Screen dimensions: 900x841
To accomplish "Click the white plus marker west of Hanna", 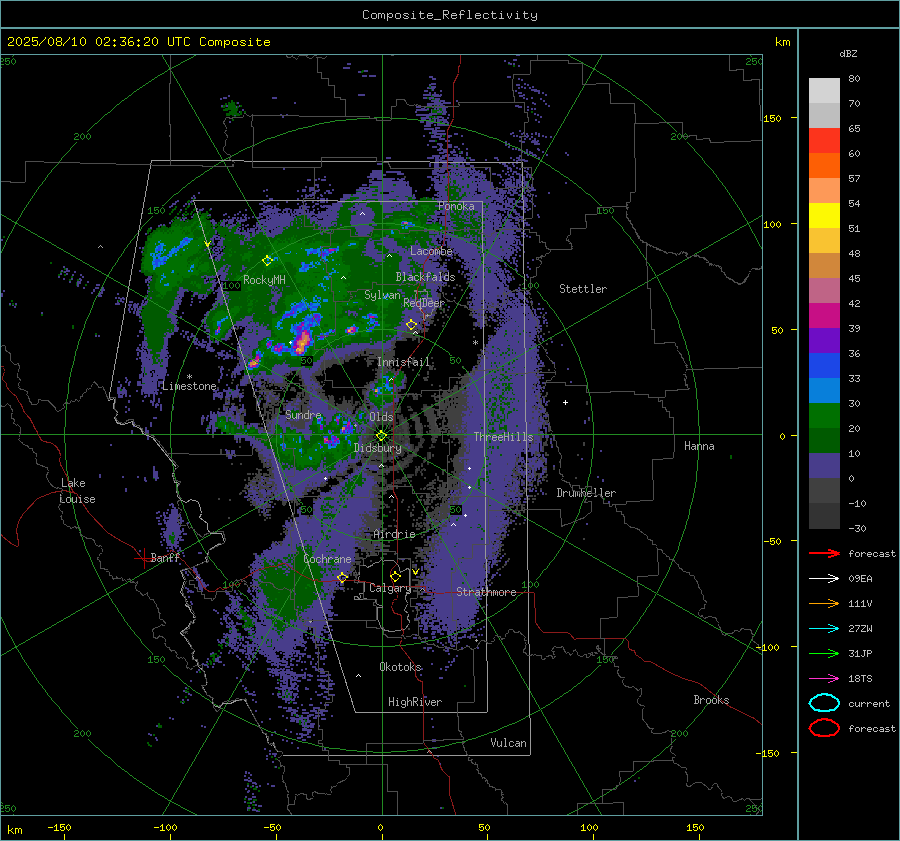I will [565, 402].
